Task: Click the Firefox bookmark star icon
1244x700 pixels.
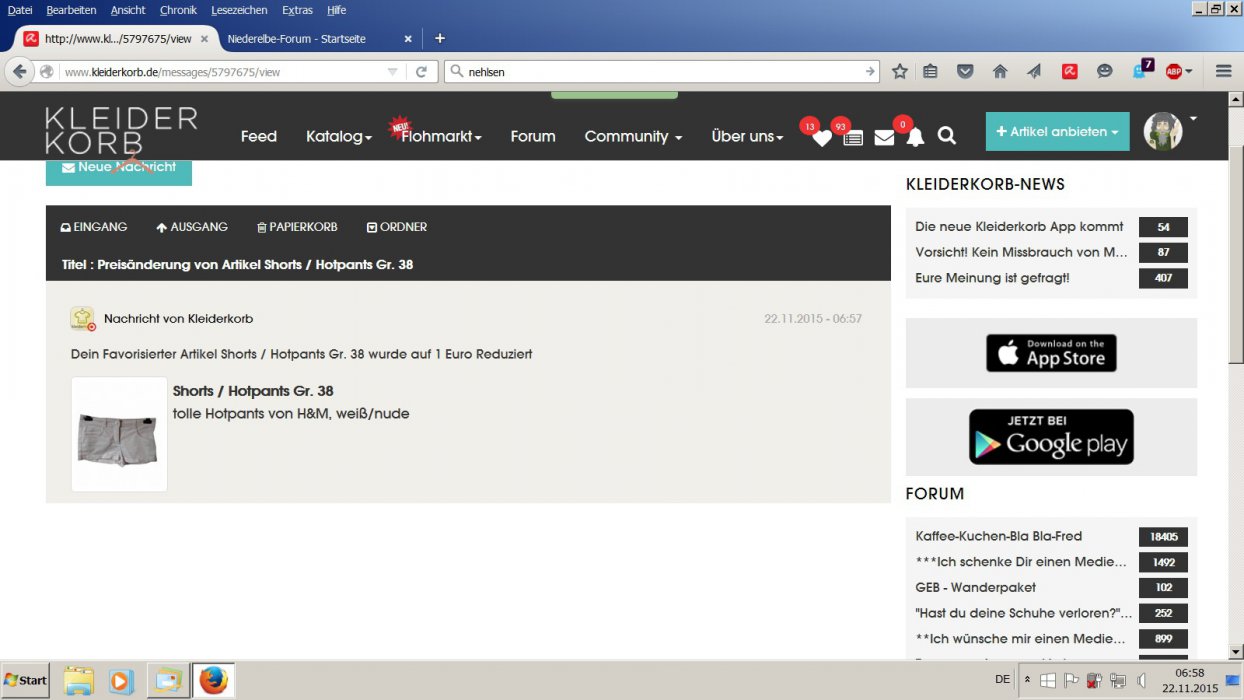Action: click(x=899, y=71)
